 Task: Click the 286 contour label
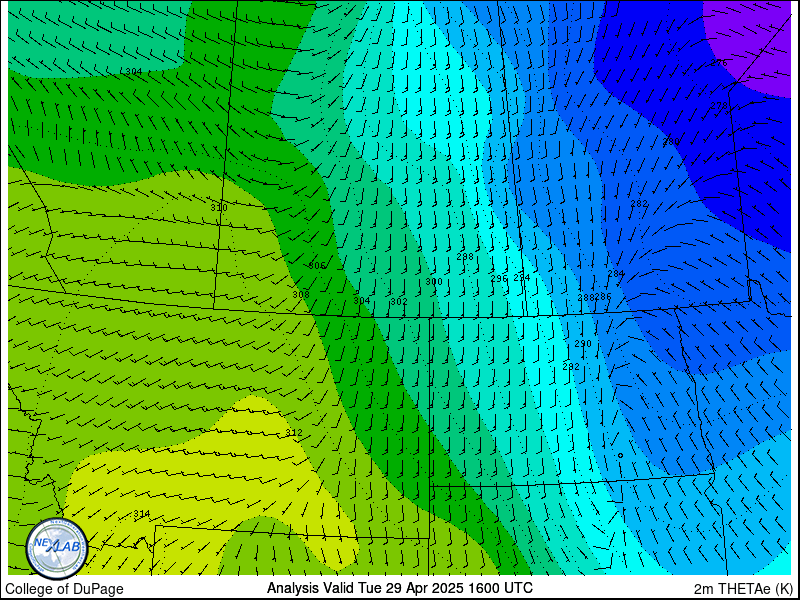point(603,296)
